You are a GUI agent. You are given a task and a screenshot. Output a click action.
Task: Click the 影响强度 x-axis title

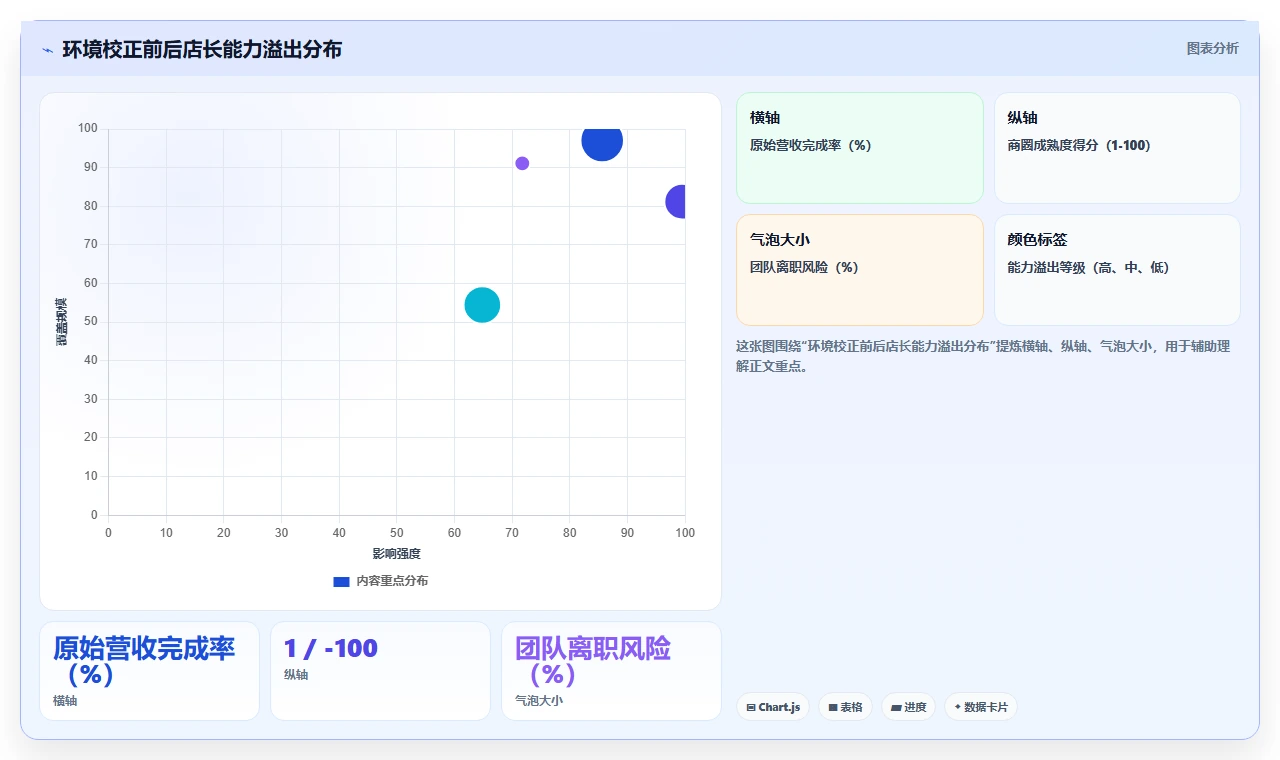click(x=397, y=554)
